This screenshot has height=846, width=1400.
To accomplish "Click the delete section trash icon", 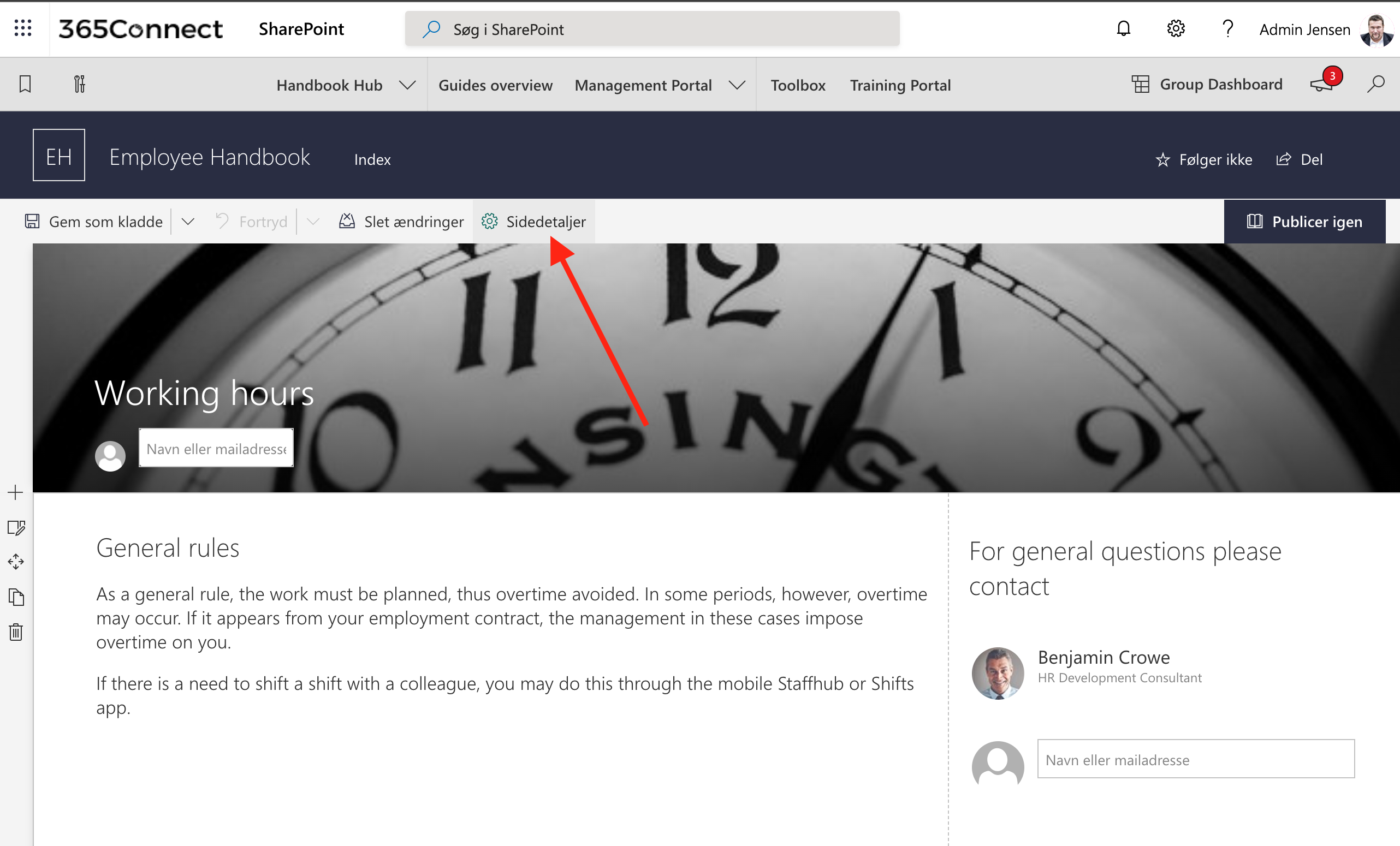I will 16,632.
